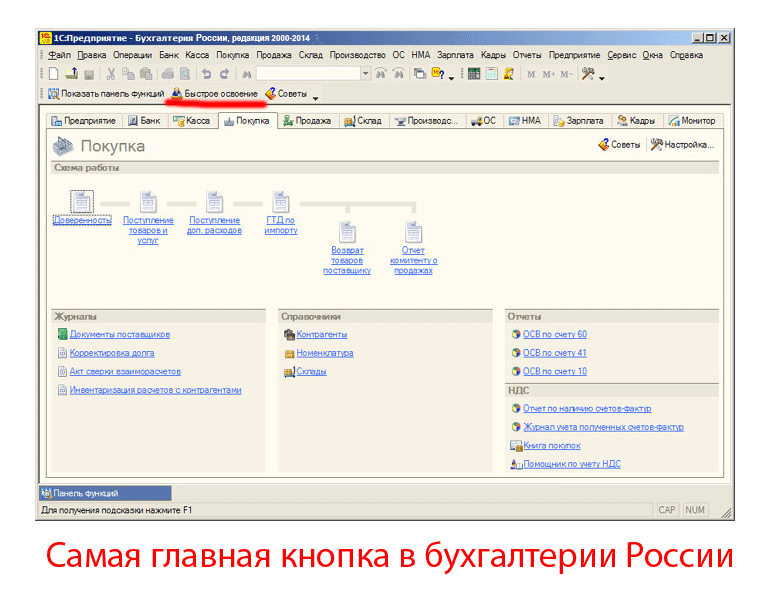Switch to the Банк tab

tap(143, 121)
